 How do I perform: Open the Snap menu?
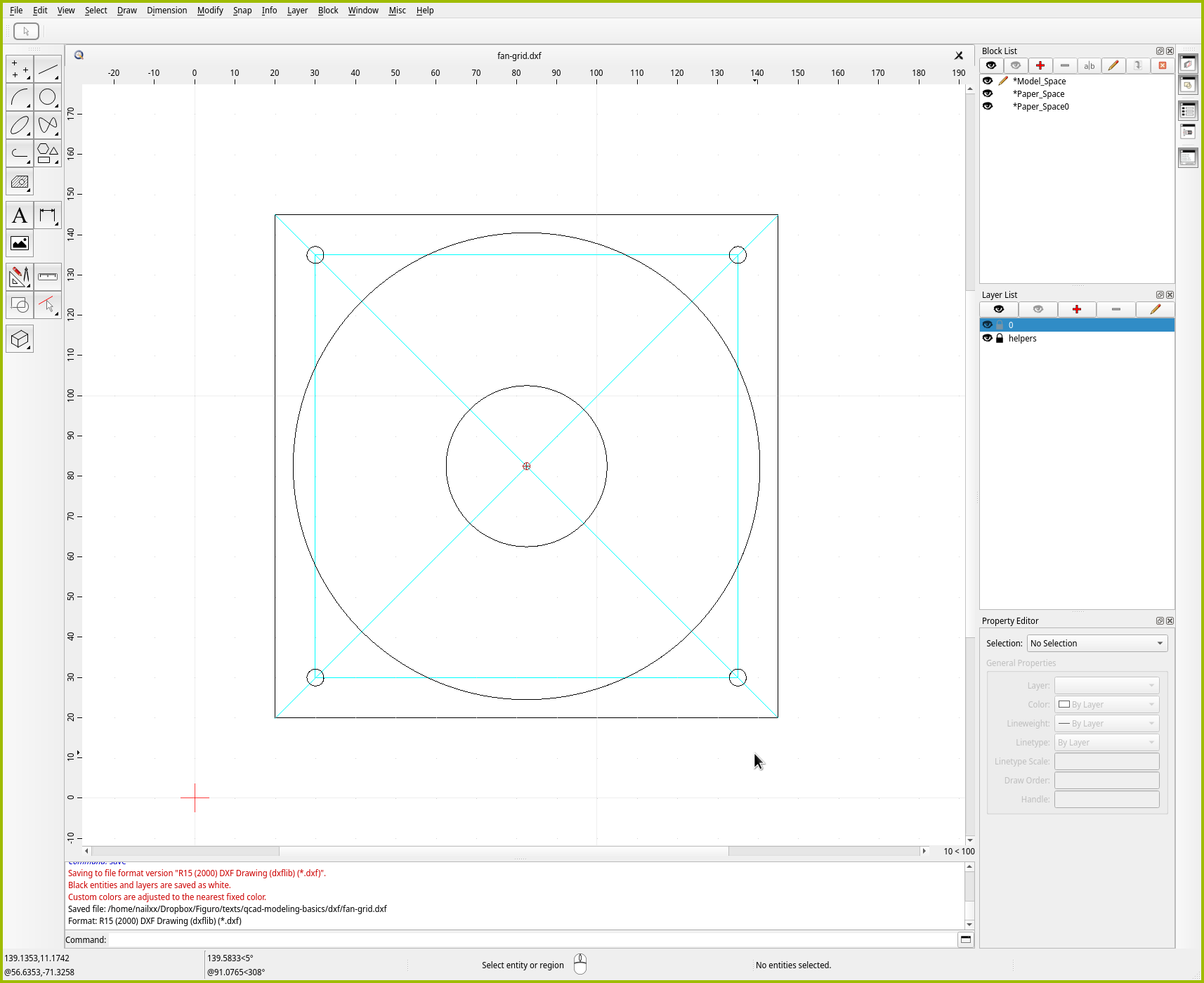[x=242, y=11]
